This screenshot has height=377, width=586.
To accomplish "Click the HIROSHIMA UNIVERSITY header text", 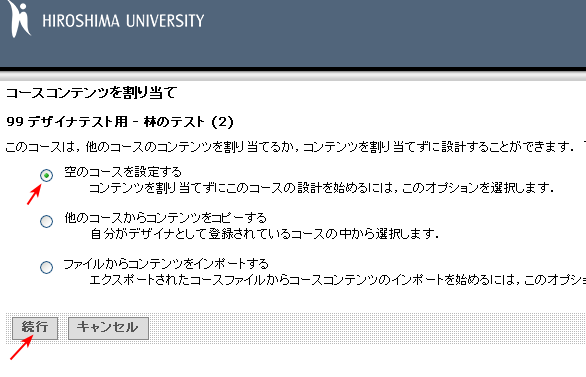I will point(123,21).
